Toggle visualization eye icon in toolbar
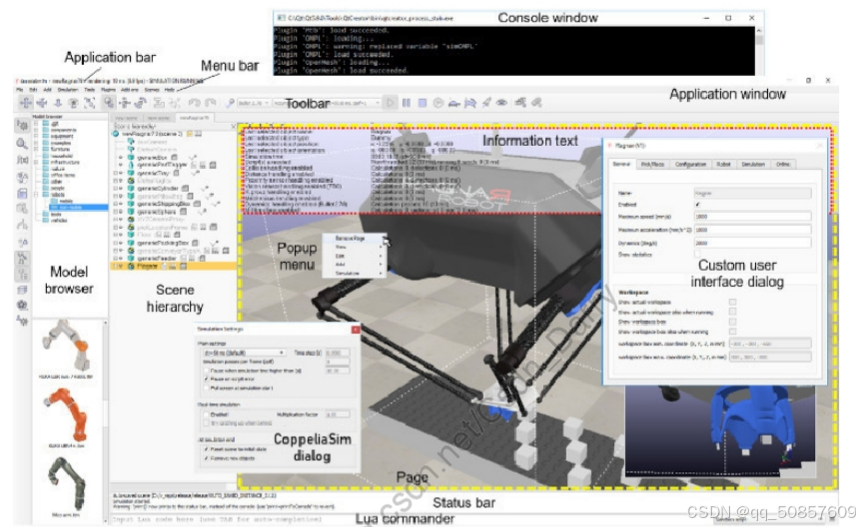Viewport: 860px width, 527px height. point(502,103)
